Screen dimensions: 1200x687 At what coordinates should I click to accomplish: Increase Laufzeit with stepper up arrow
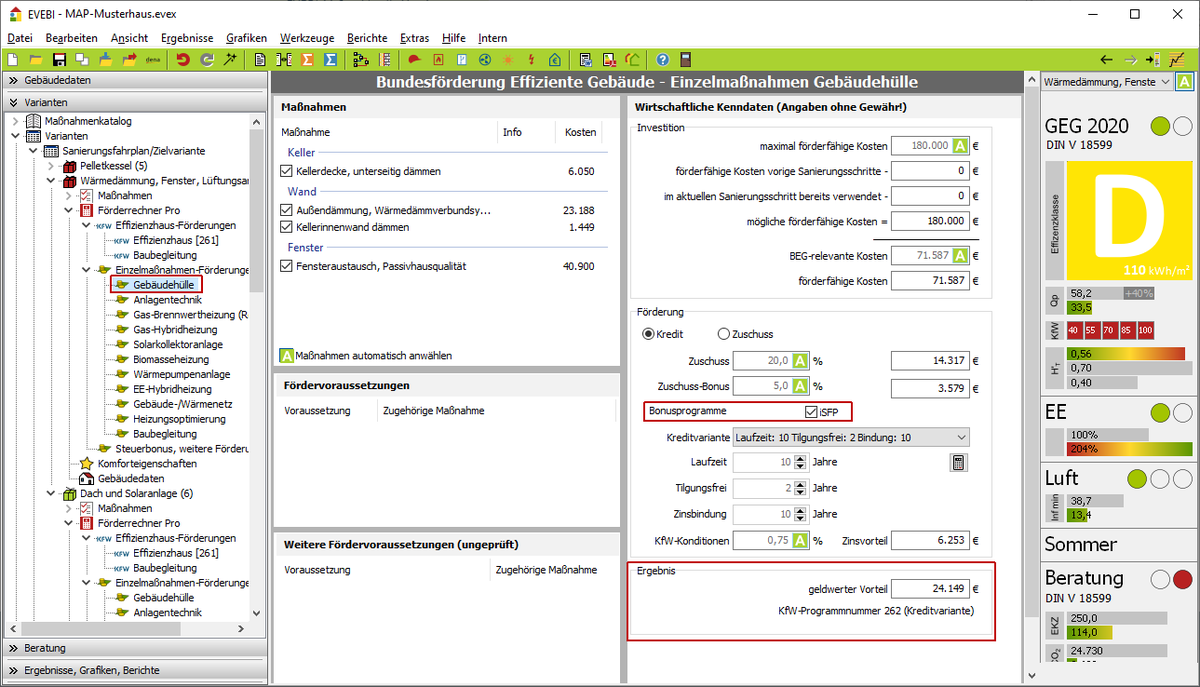(799, 458)
